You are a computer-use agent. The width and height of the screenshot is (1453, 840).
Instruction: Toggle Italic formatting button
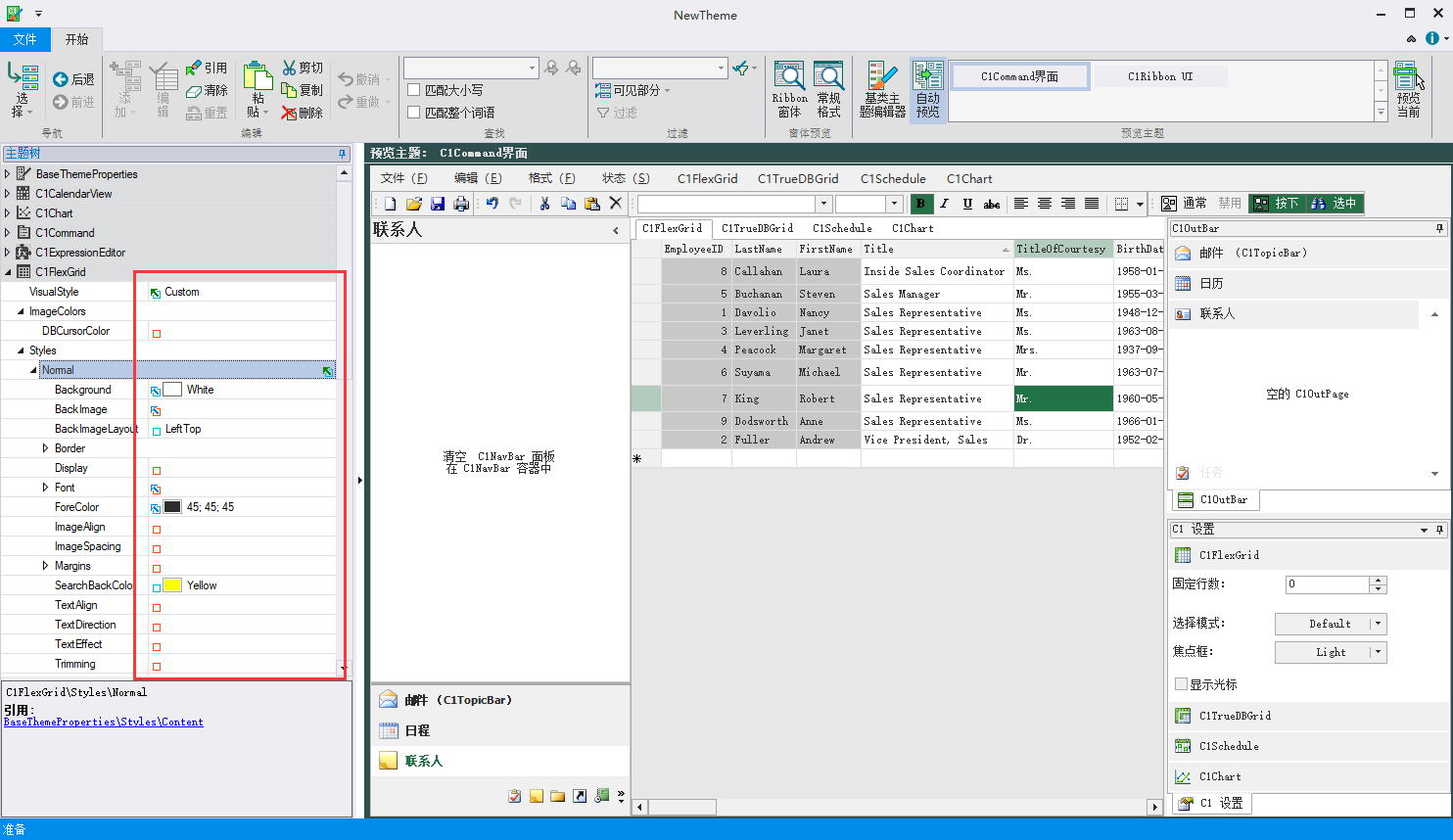coord(944,204)
